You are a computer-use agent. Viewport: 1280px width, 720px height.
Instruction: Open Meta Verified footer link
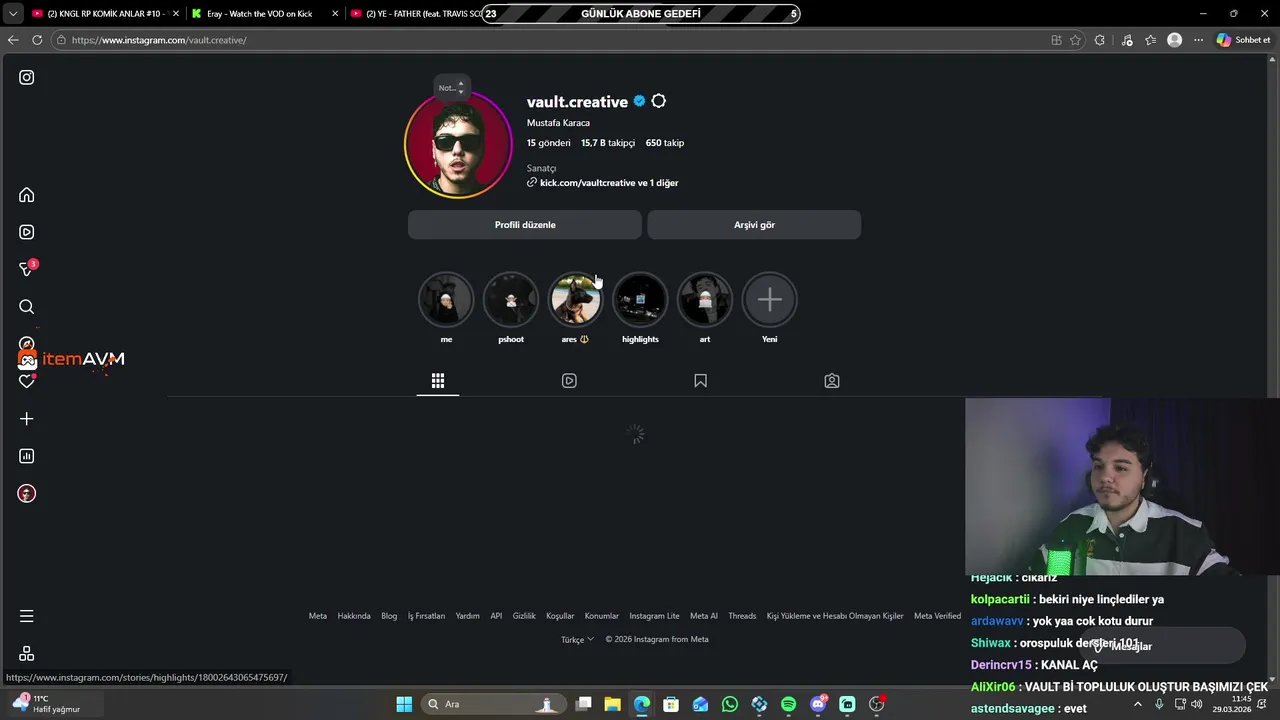click(x=937, y=616)
